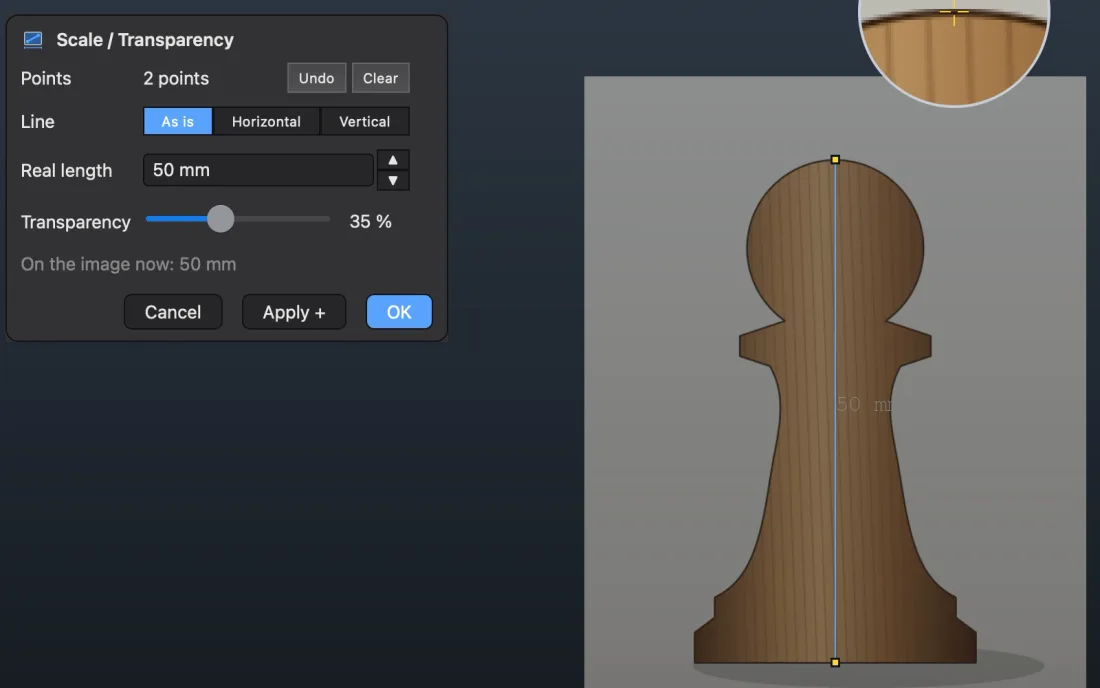Clear all scale points

[x=380, y=78]
